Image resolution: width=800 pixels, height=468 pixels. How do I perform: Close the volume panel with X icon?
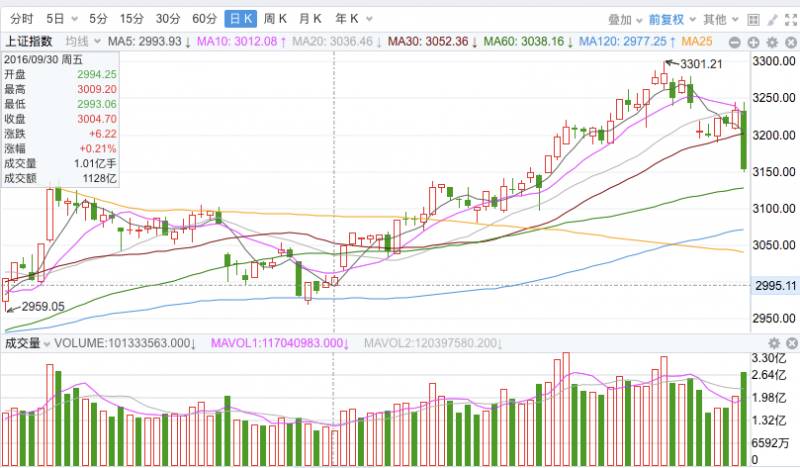point(791,343)
